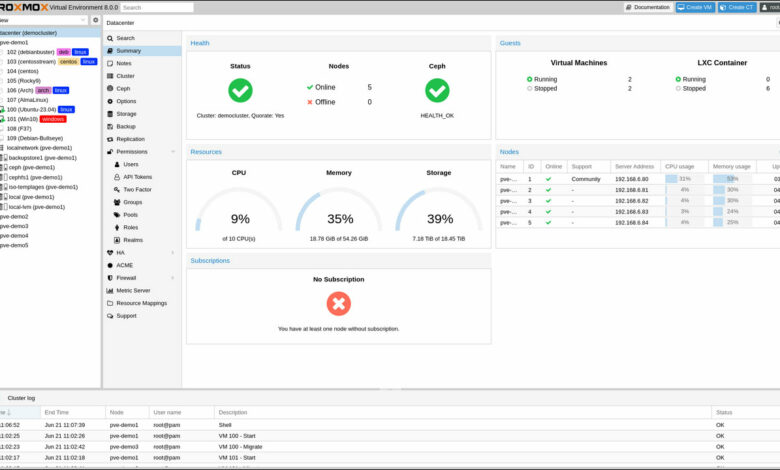The height and width of the screenshot is (470, 780).
Task: Open the Replication menu entry
Action: [x=142, y=139]
